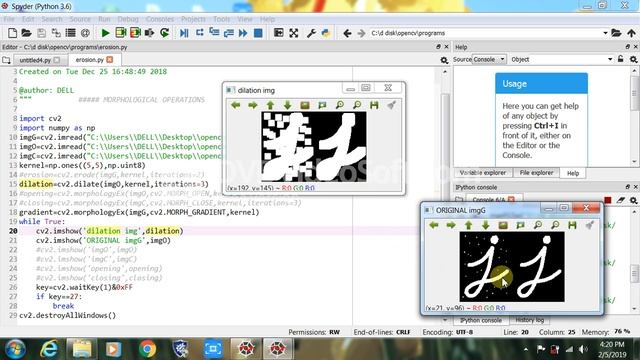The width and height of the screenshot is (640, 360).
Task: Pan down in the ORIGINAL imgG window
Action: [x=485, y=225]
